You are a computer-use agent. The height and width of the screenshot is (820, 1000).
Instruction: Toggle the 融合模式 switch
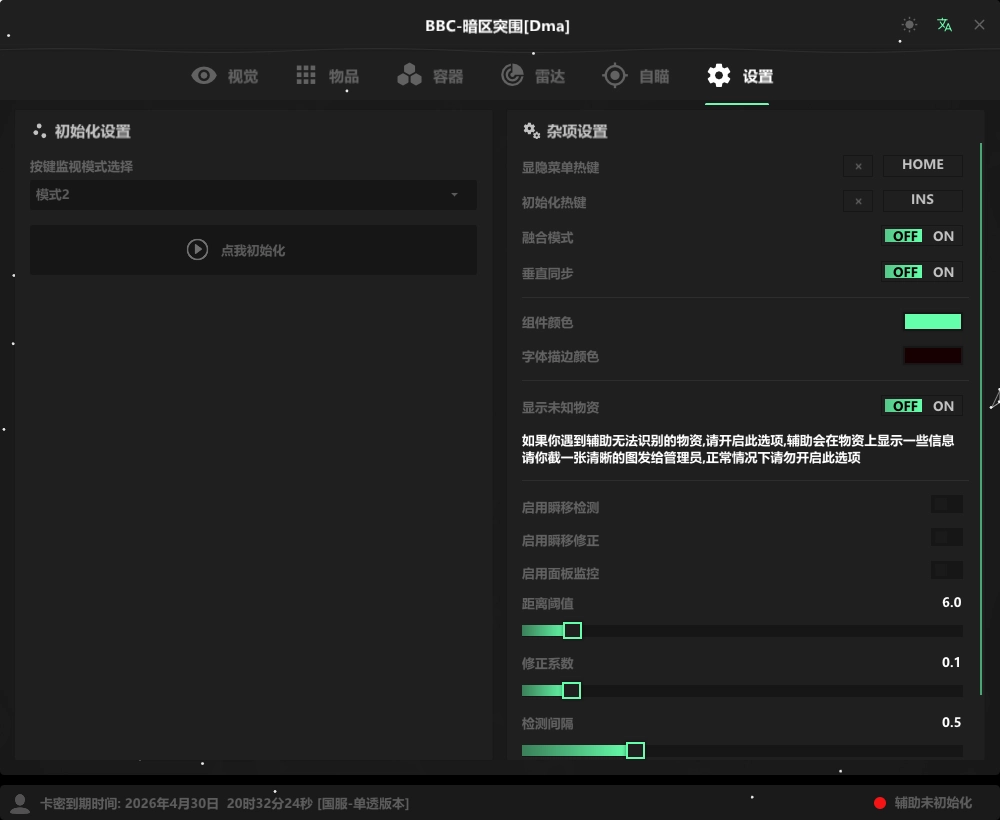pyautogui.click(x=923, y=237)
